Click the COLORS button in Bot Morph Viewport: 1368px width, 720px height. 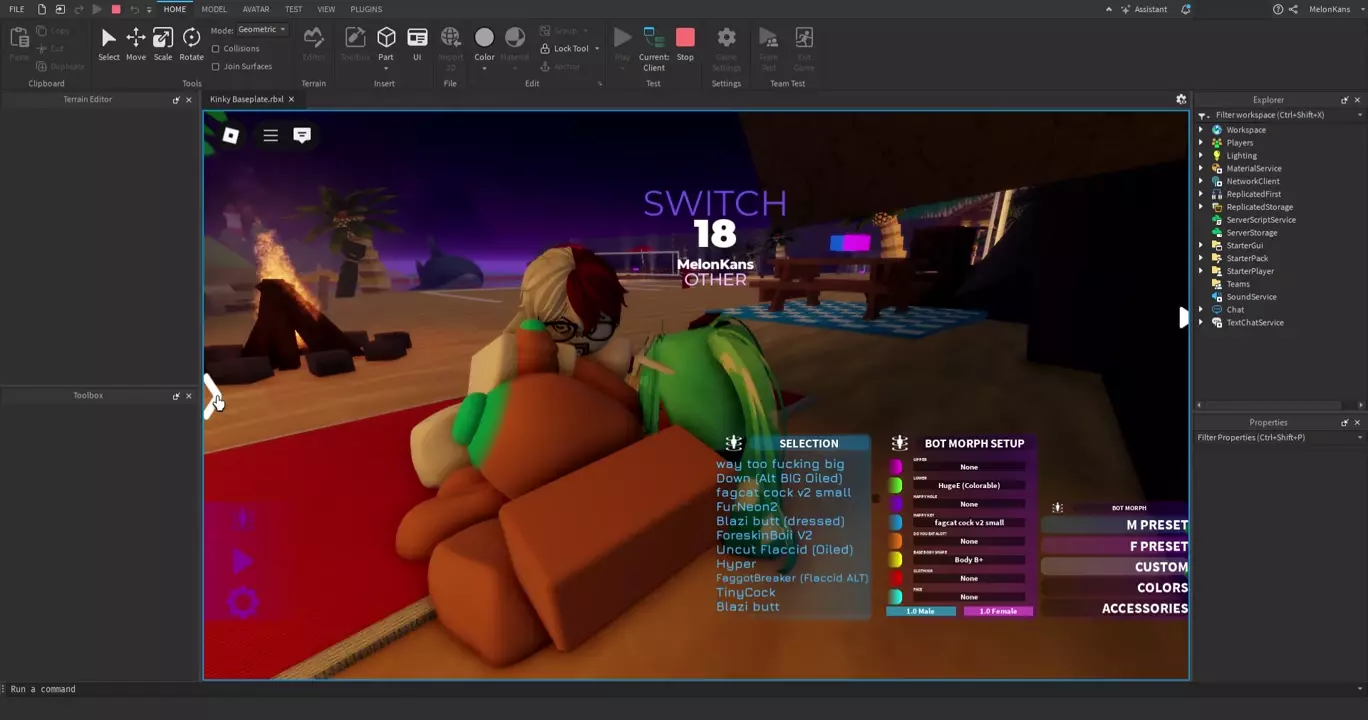(x=1161, y=588)
